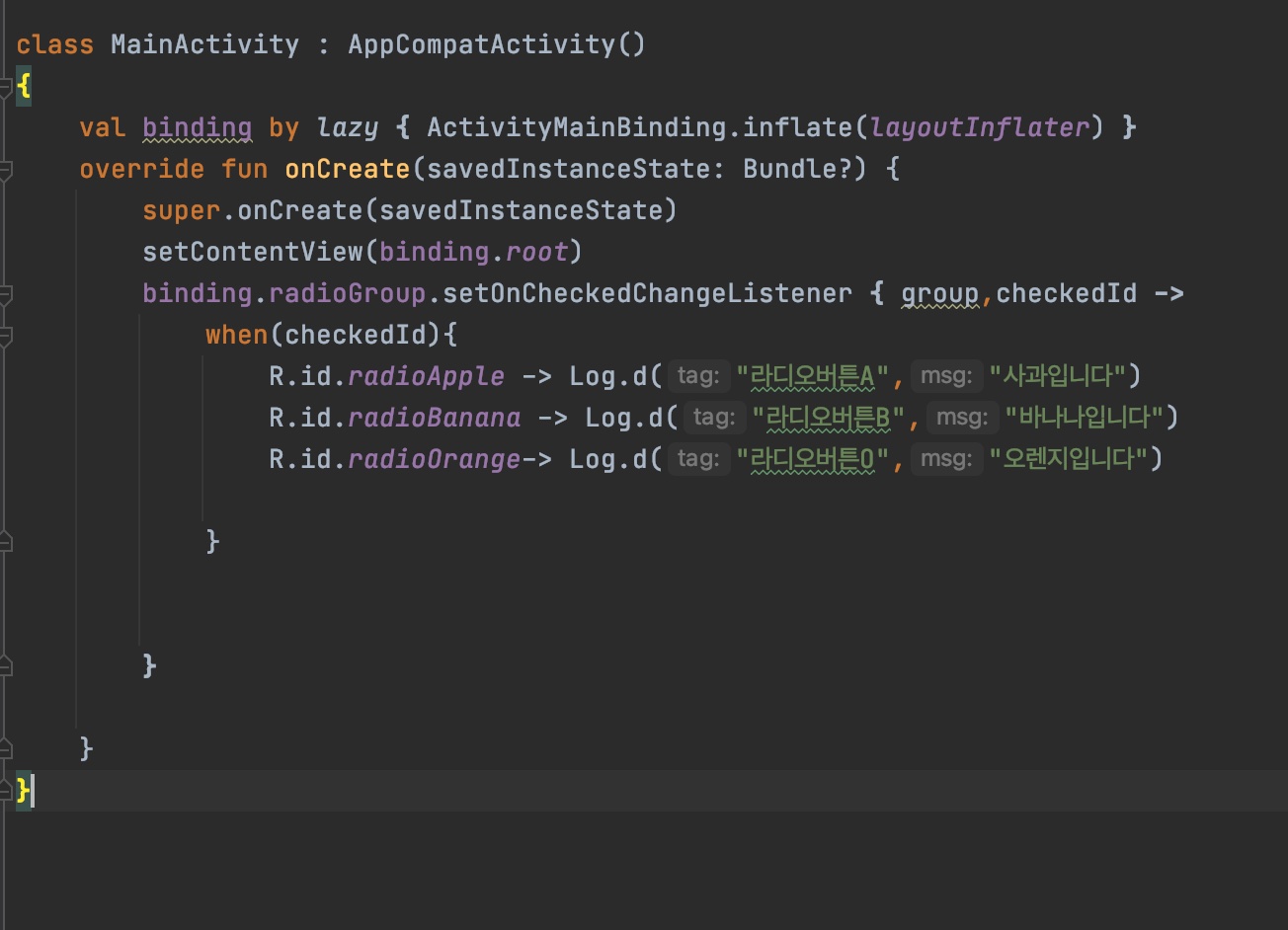Viewport: 1288px width, 930px height.
Task: Click the when keyword
Action: (x=236, y=335)
